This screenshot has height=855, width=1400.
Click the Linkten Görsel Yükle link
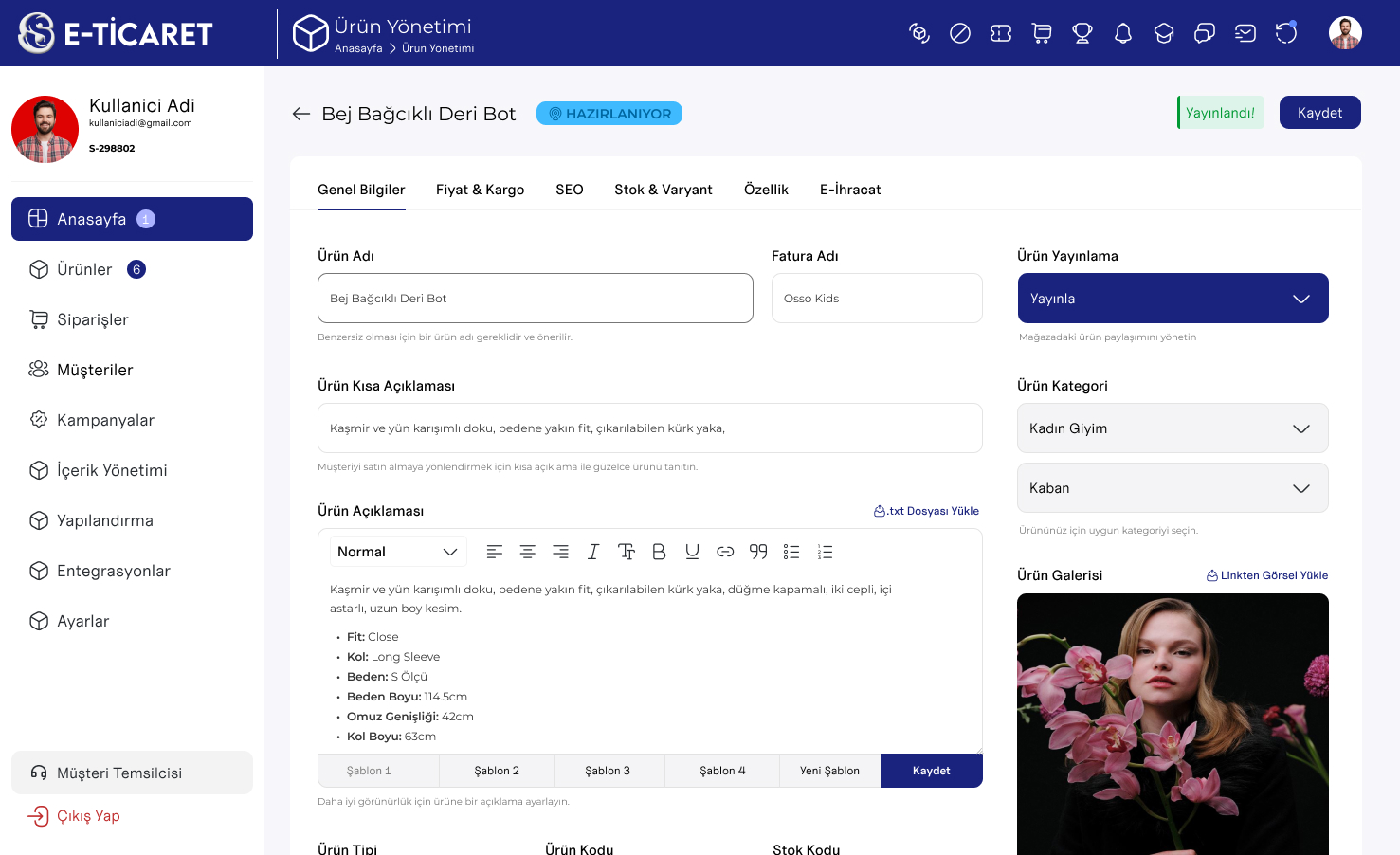1267,575
